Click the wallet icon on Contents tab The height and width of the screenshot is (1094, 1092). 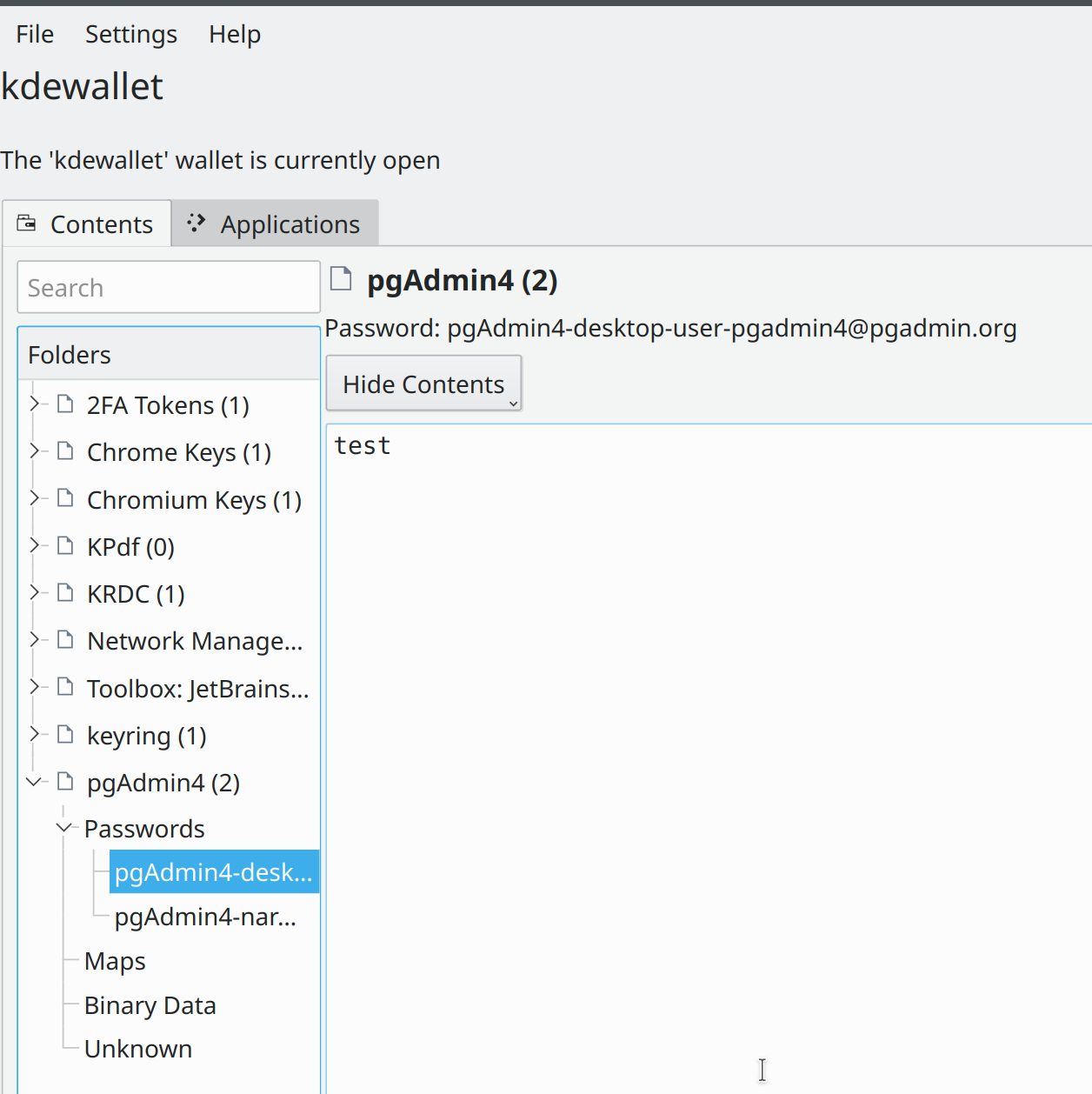[x=27, y=223]
